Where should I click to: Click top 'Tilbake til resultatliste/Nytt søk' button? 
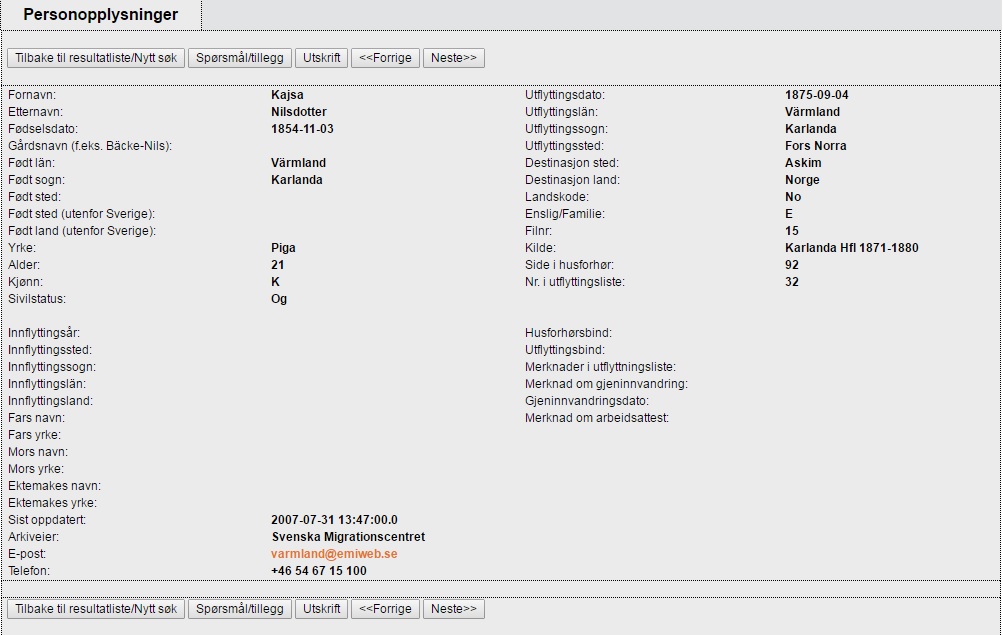pyautogui.click(x=96, y=58)
